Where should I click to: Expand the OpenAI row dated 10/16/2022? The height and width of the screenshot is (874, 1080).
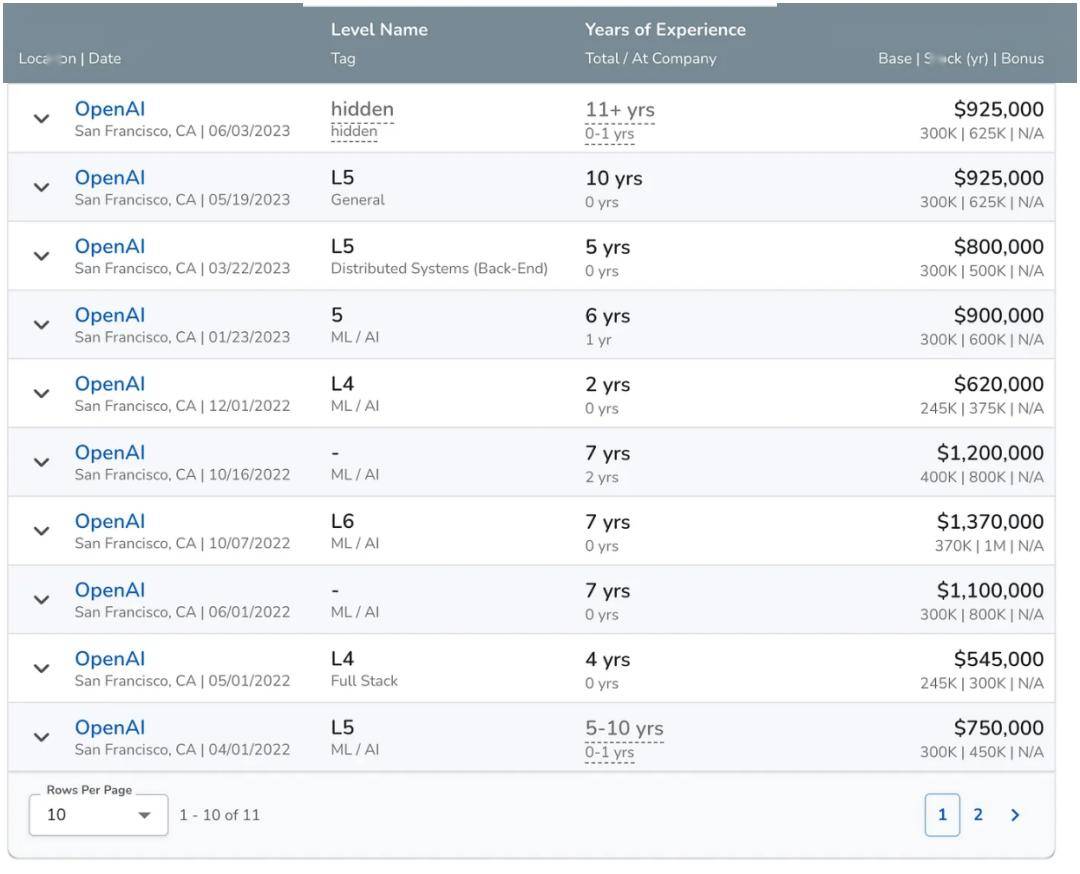pyautogui.click(x=41, y=462)
